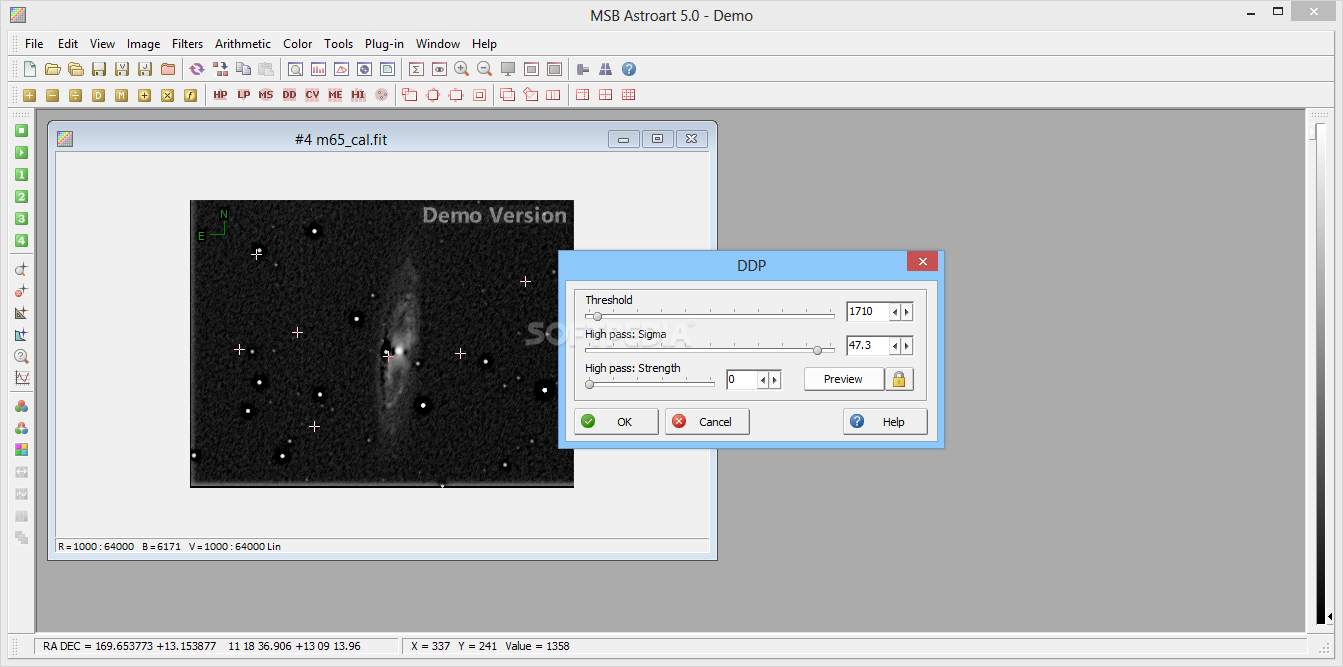The image size is (1343, 667).
Task: Click the Preview button
Action: [844, 379]
